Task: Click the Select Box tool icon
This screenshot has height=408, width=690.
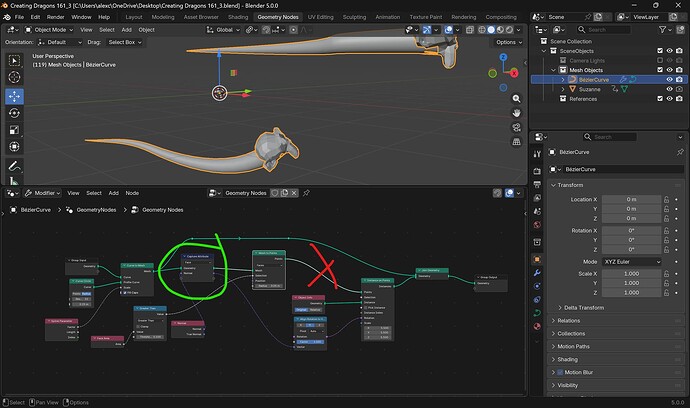Action: coord(15,59)
